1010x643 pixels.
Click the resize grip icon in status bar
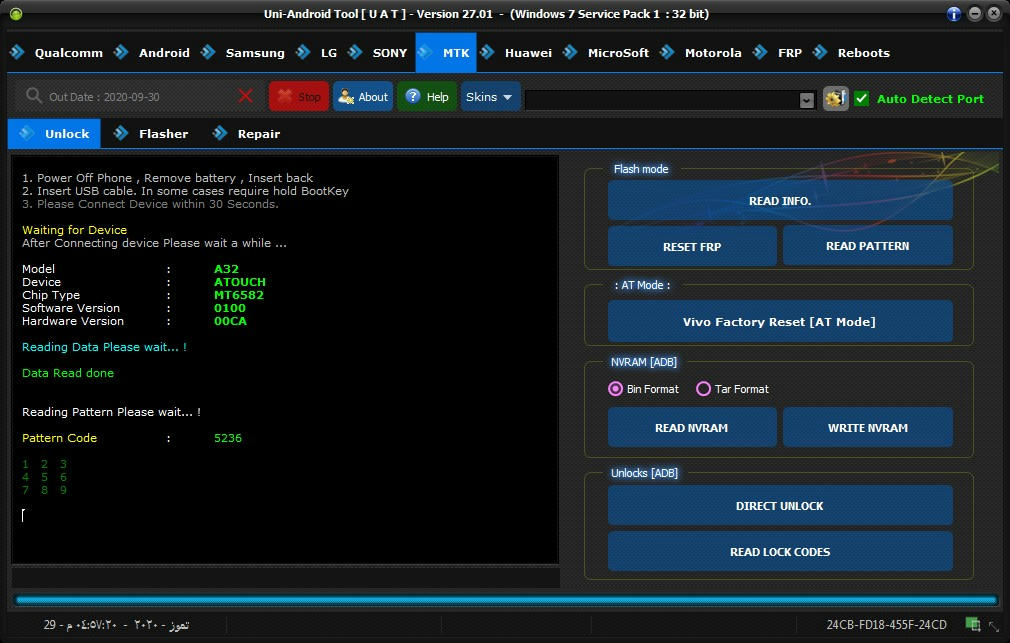click(x=994, y=626)
